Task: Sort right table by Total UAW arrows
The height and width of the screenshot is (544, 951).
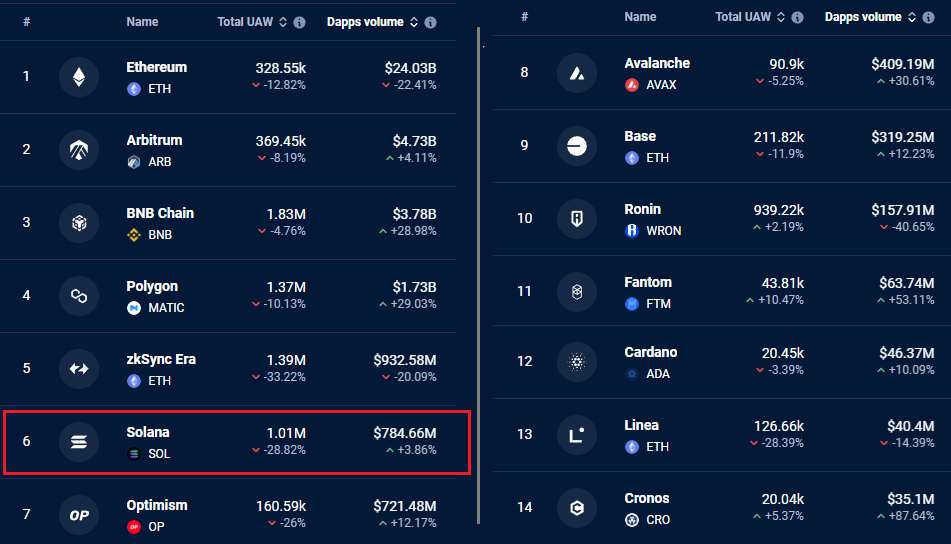Action: [x=781, y=17]
